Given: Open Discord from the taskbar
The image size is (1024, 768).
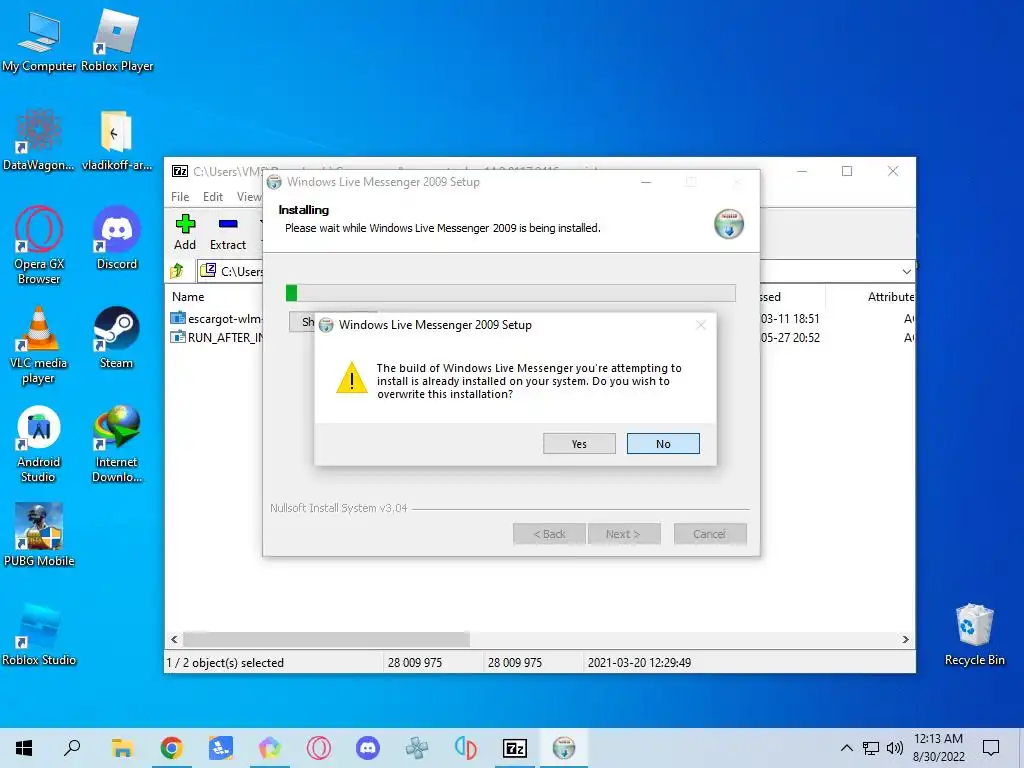Looking at the screenshot, I should click(368, 748).
